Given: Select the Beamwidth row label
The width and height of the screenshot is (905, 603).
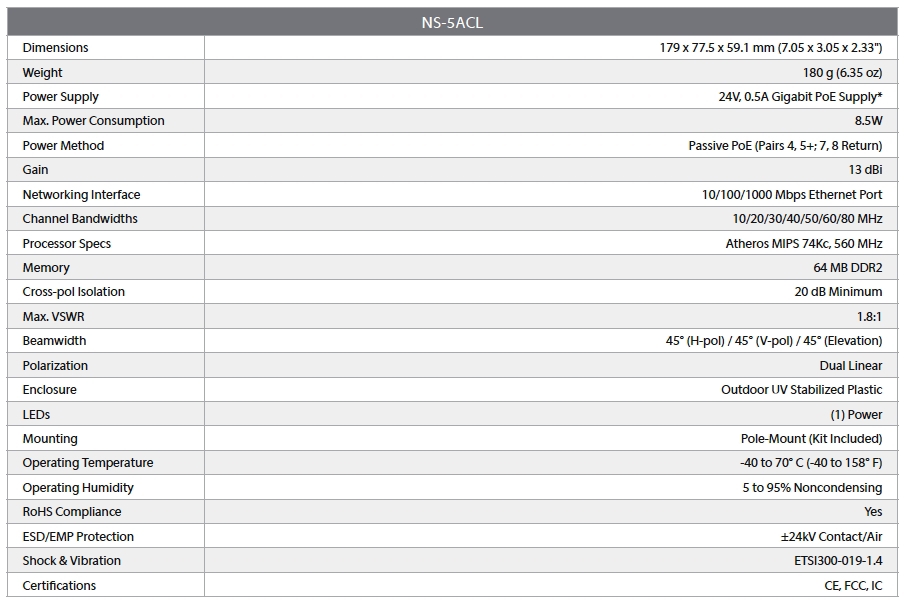Looking at the screenshot, I should tap(54, 341).
